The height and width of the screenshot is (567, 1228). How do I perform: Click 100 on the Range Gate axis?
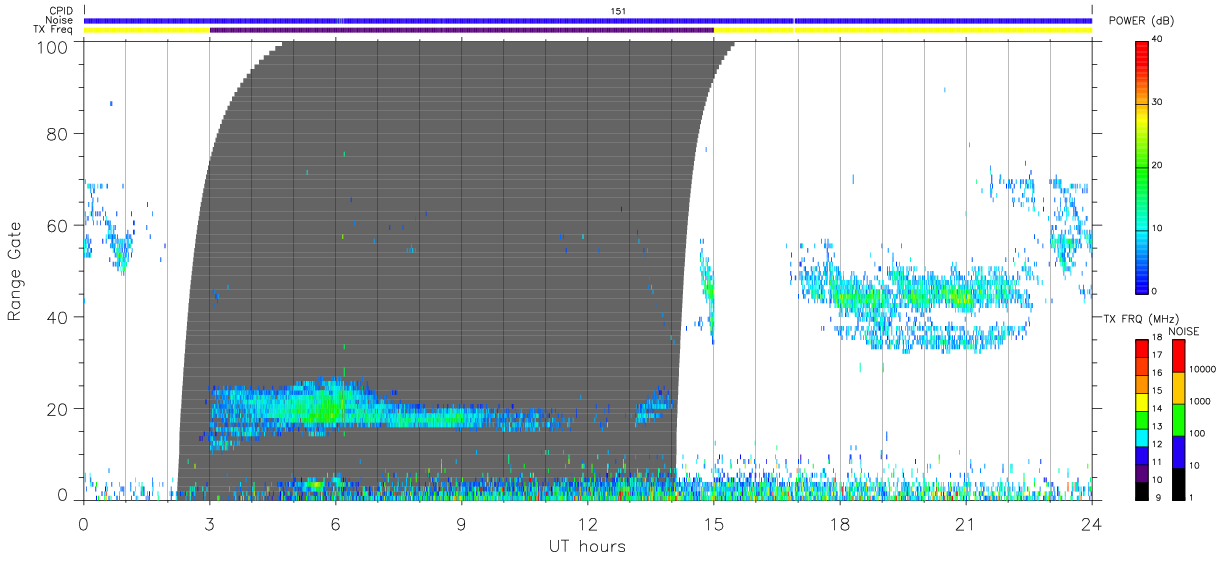pyautogui.click(x=53, y=47)
